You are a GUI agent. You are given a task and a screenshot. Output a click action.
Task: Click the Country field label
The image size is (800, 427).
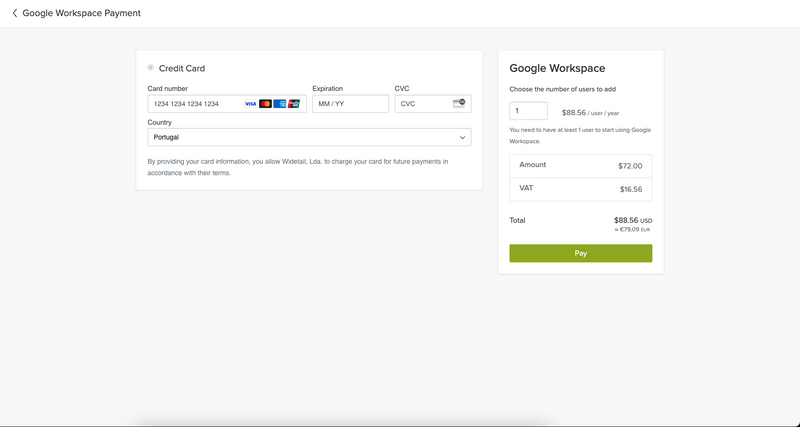point(160,122)
